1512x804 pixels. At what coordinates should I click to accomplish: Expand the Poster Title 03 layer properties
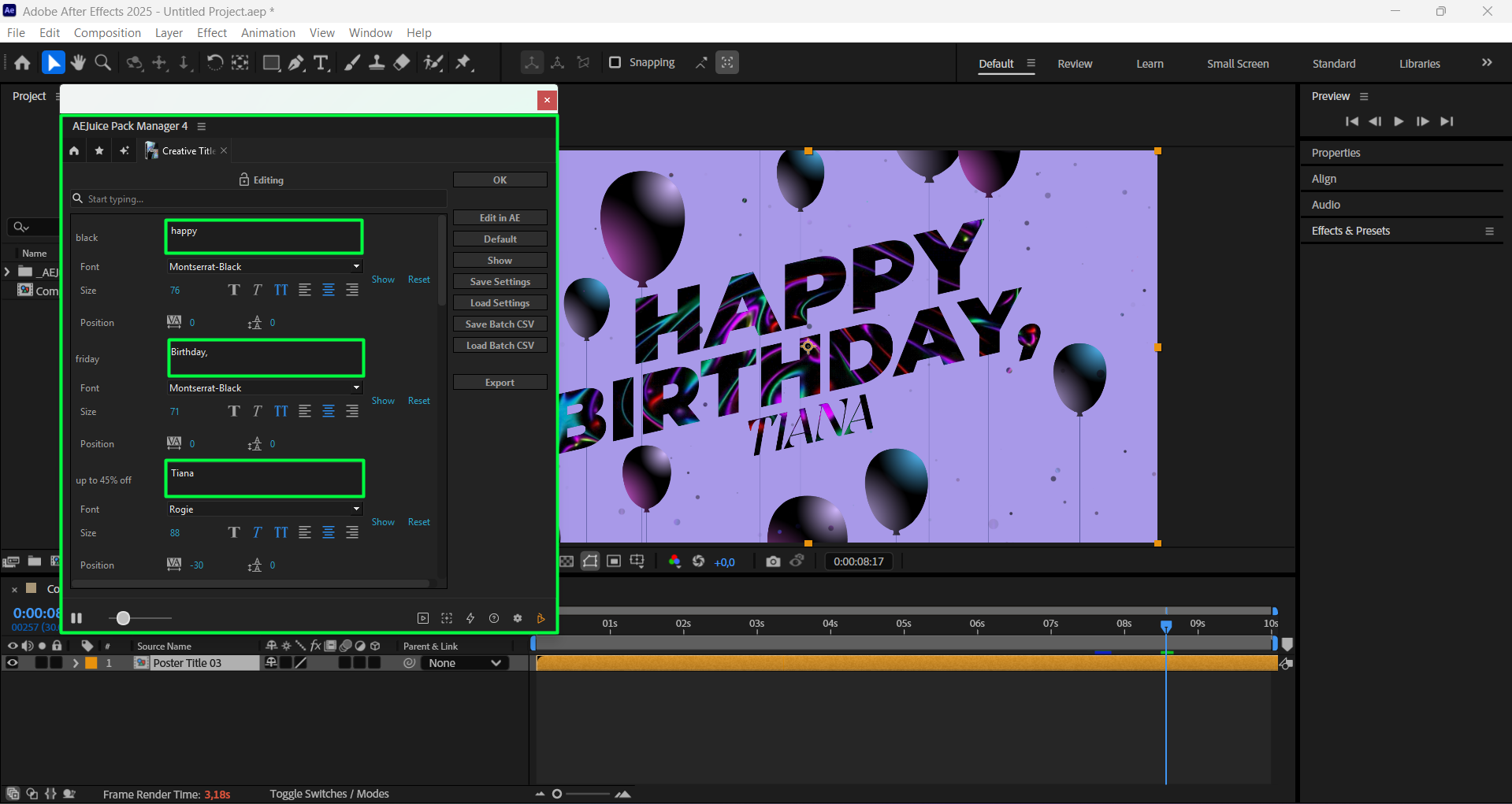(x=76, y=663)
